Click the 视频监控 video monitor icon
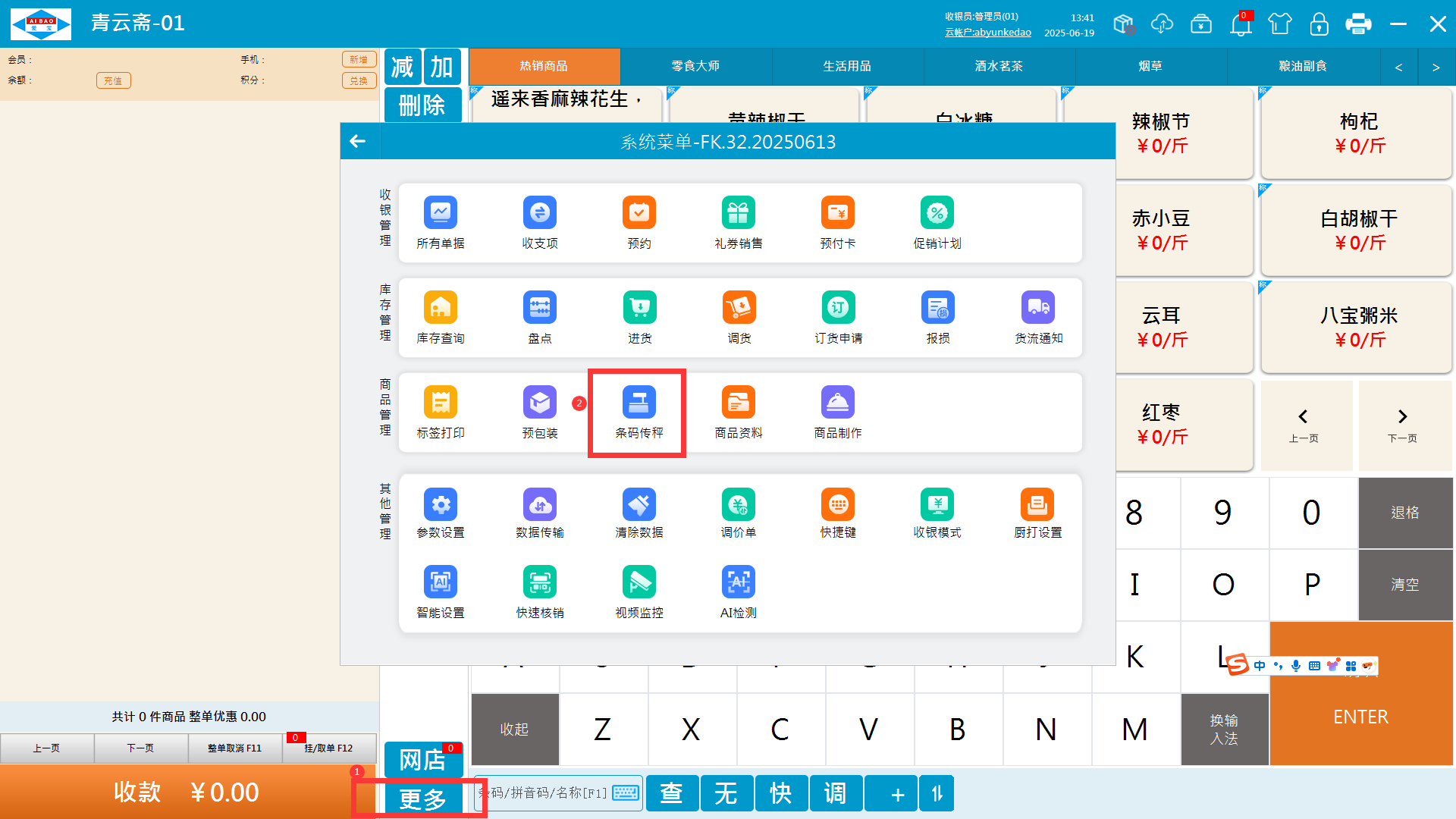 point(639,583)
